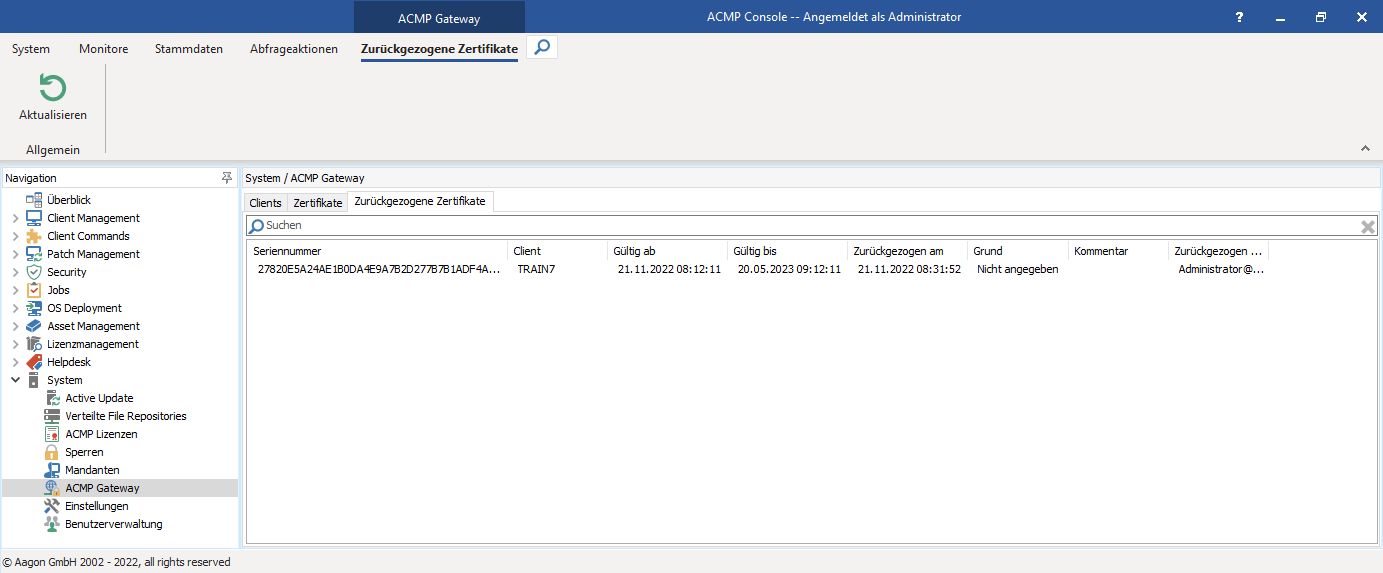This screenshot has height=573, width=1383.
Task: Open the Abfrageaktionen ribbon tab
Action: [294, 49]
